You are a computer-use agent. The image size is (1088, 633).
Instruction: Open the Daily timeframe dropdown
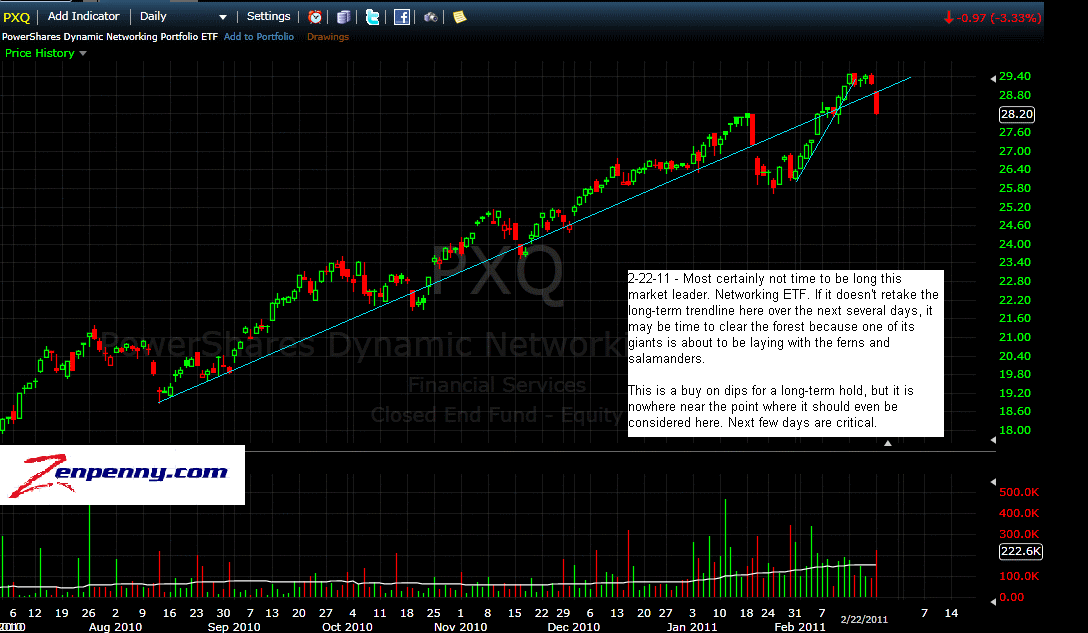tap(183, 16)
